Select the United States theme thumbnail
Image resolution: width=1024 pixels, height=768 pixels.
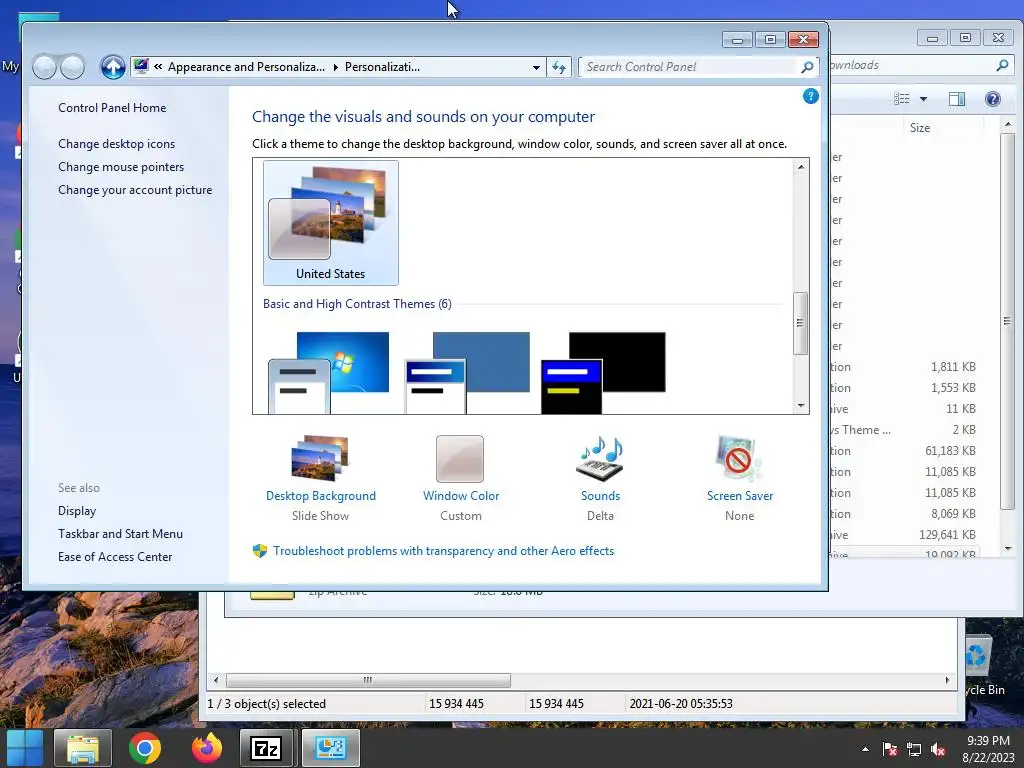(x=330, y=223)
